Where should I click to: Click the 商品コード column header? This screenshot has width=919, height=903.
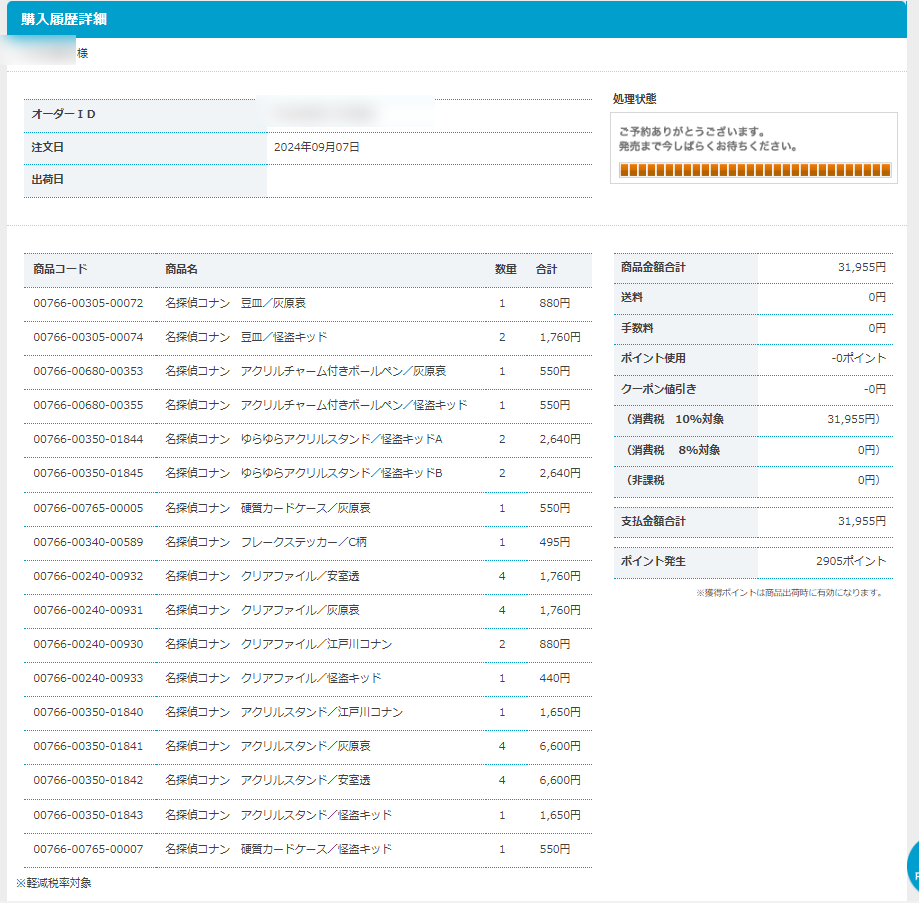click(60, 269)
